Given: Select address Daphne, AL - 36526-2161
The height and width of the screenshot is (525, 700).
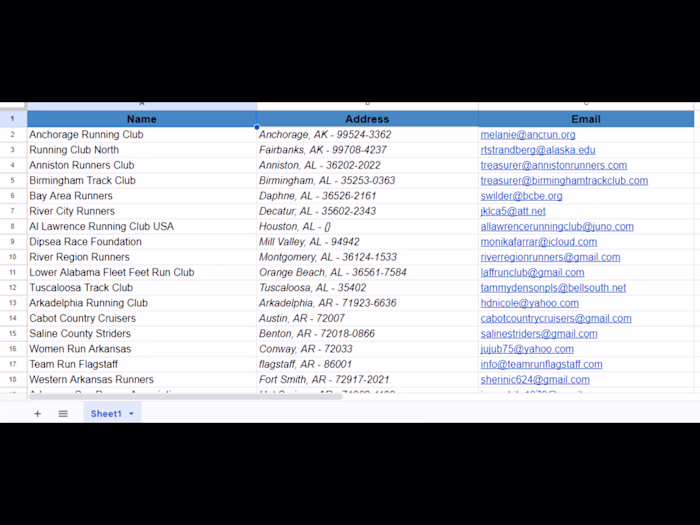Looking at the screenshot, I should 367,196.
